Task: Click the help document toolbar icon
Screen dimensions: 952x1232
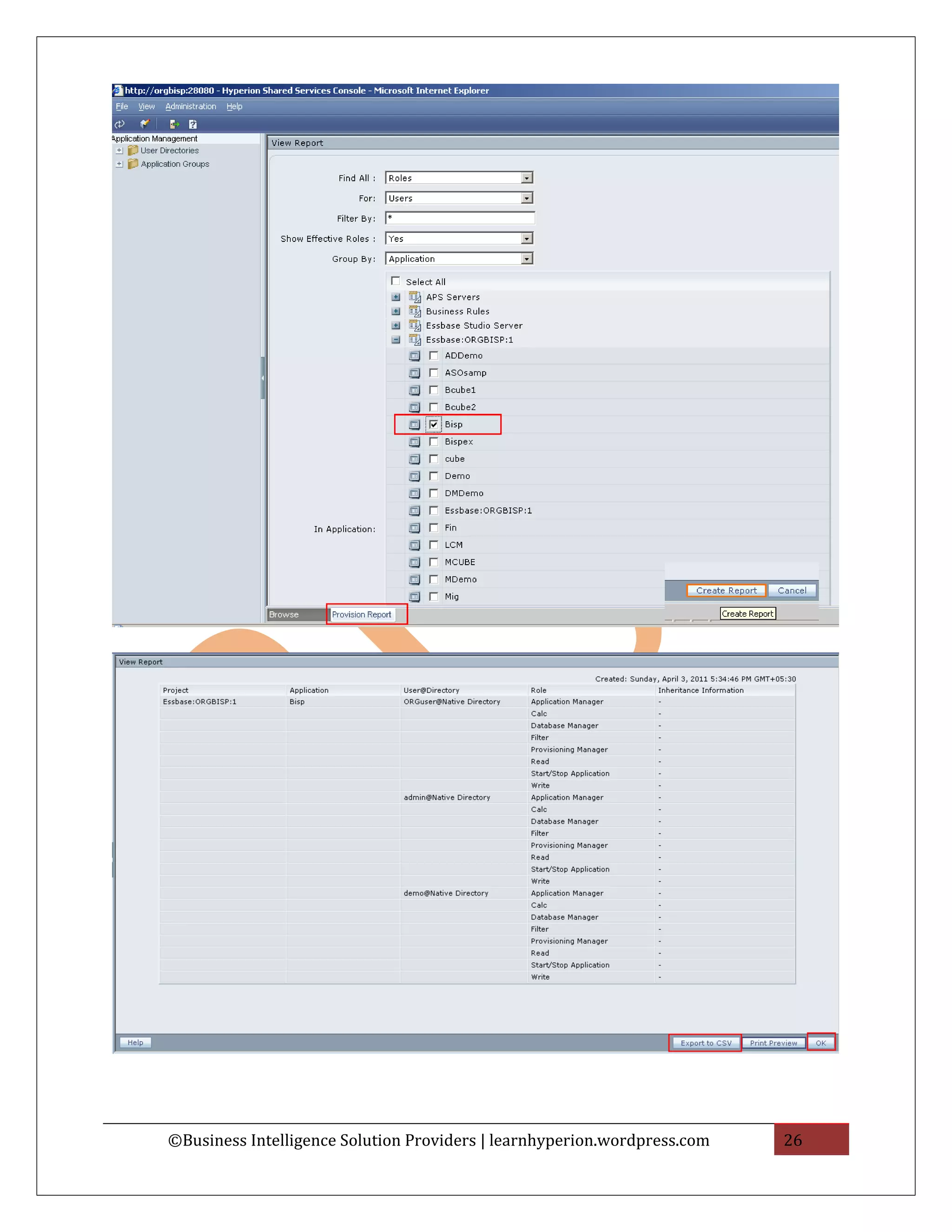Action: point(193,124)
